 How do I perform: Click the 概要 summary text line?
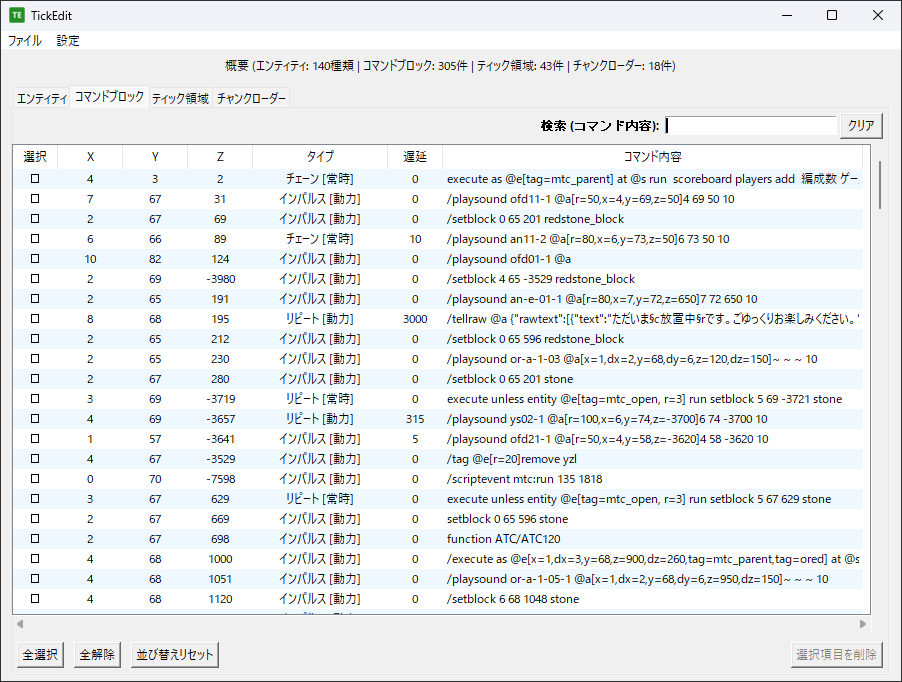tap(450, 66)
